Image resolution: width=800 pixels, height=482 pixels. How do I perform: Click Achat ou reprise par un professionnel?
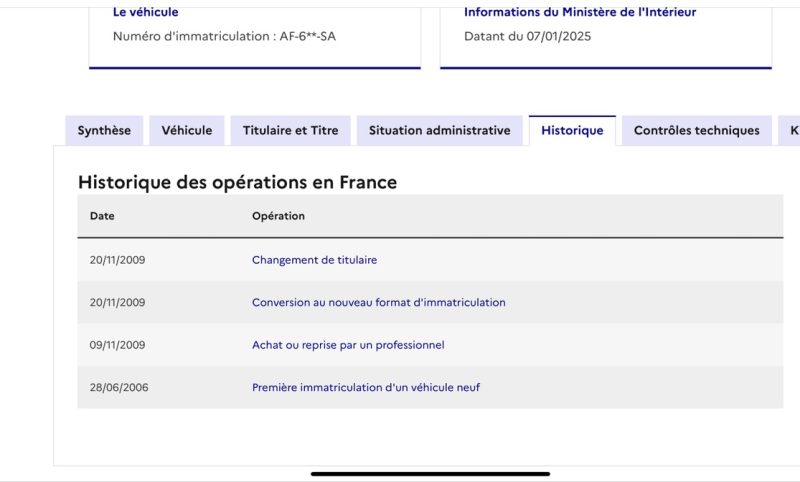[348, 345]
